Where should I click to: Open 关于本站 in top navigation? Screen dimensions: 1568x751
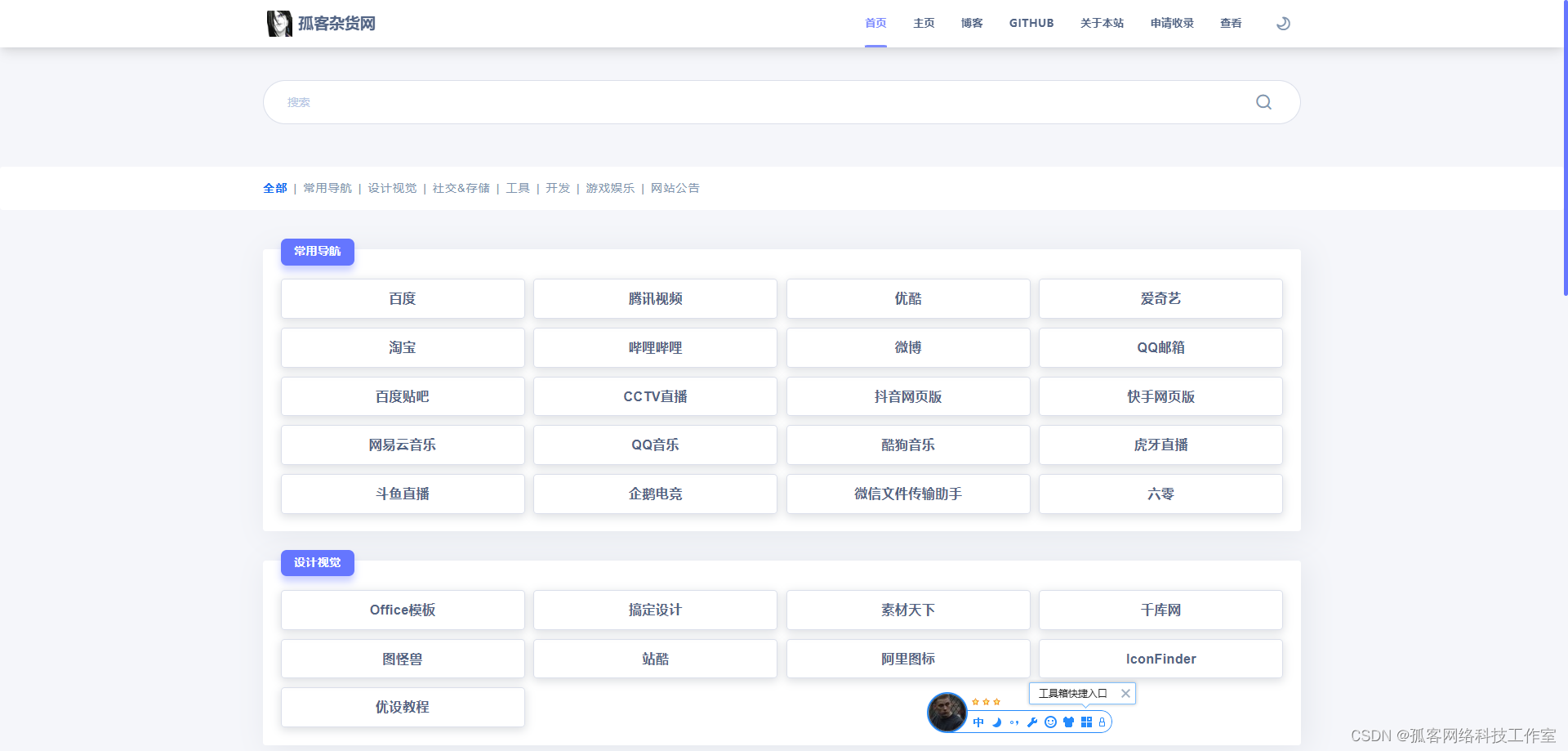[x=1102, y=24]
